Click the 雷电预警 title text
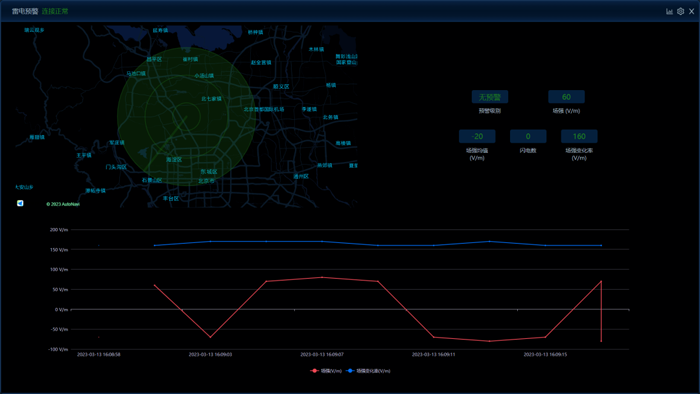This screenshot has width=700, height=394. [x=25, y=11]
